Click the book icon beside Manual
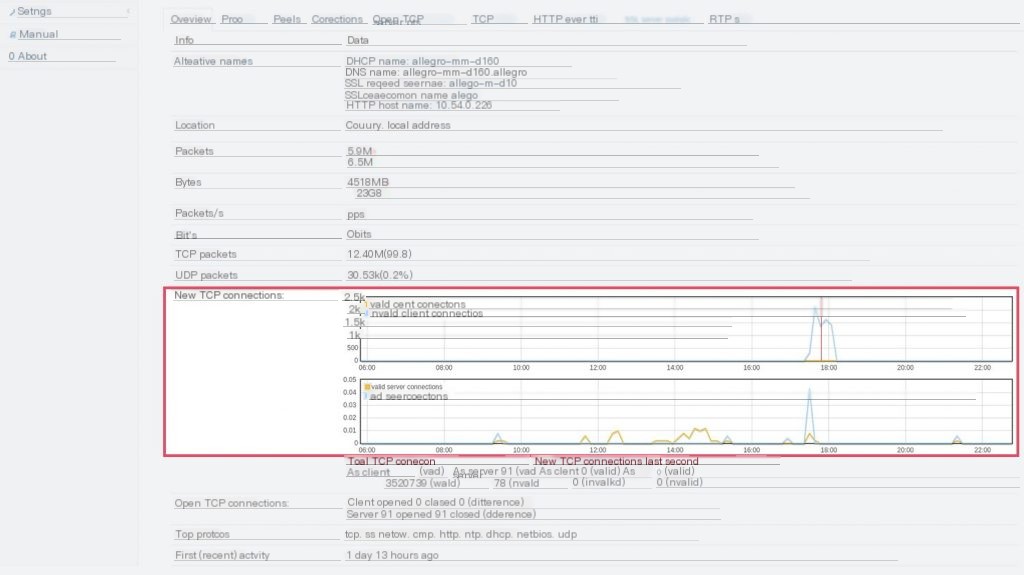Viewport: 1024px width, 575px height. click(12, 34)
